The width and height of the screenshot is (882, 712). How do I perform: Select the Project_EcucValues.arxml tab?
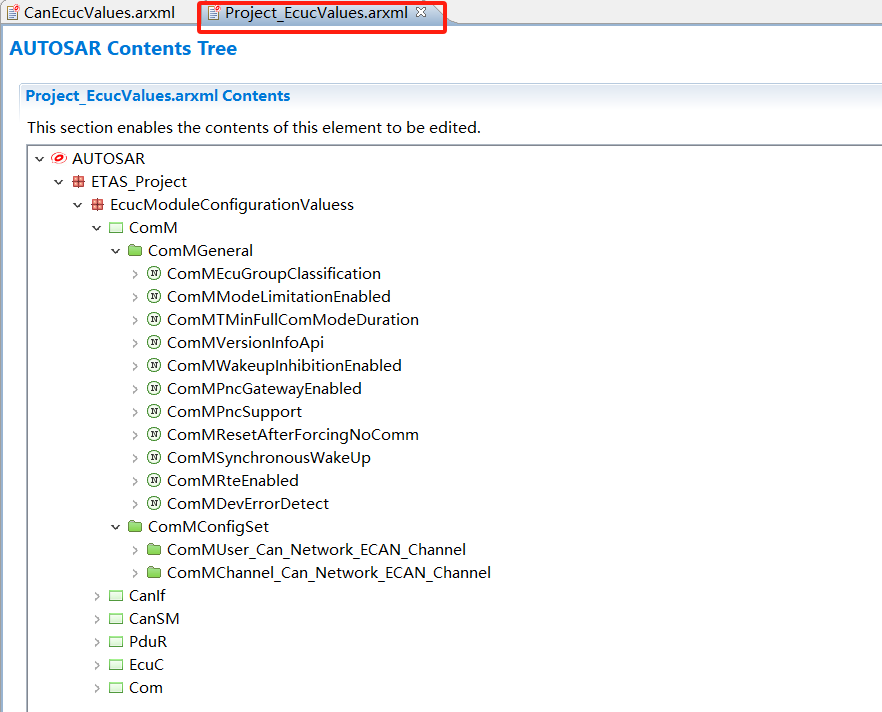pos(315,13)
